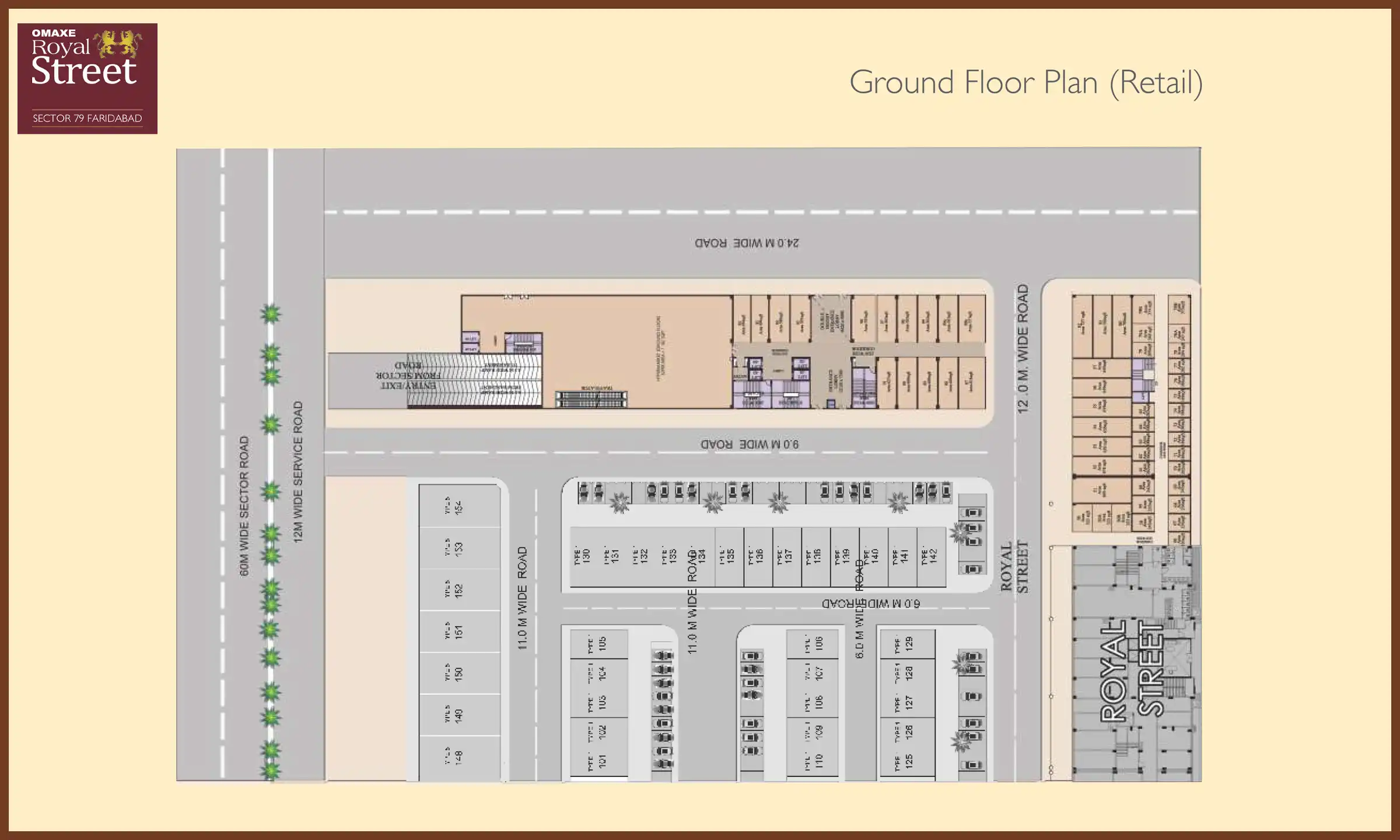Select the SECTOR 79 FARIDABAD banner
The image size is (1400, 840).
coord(87,120)
